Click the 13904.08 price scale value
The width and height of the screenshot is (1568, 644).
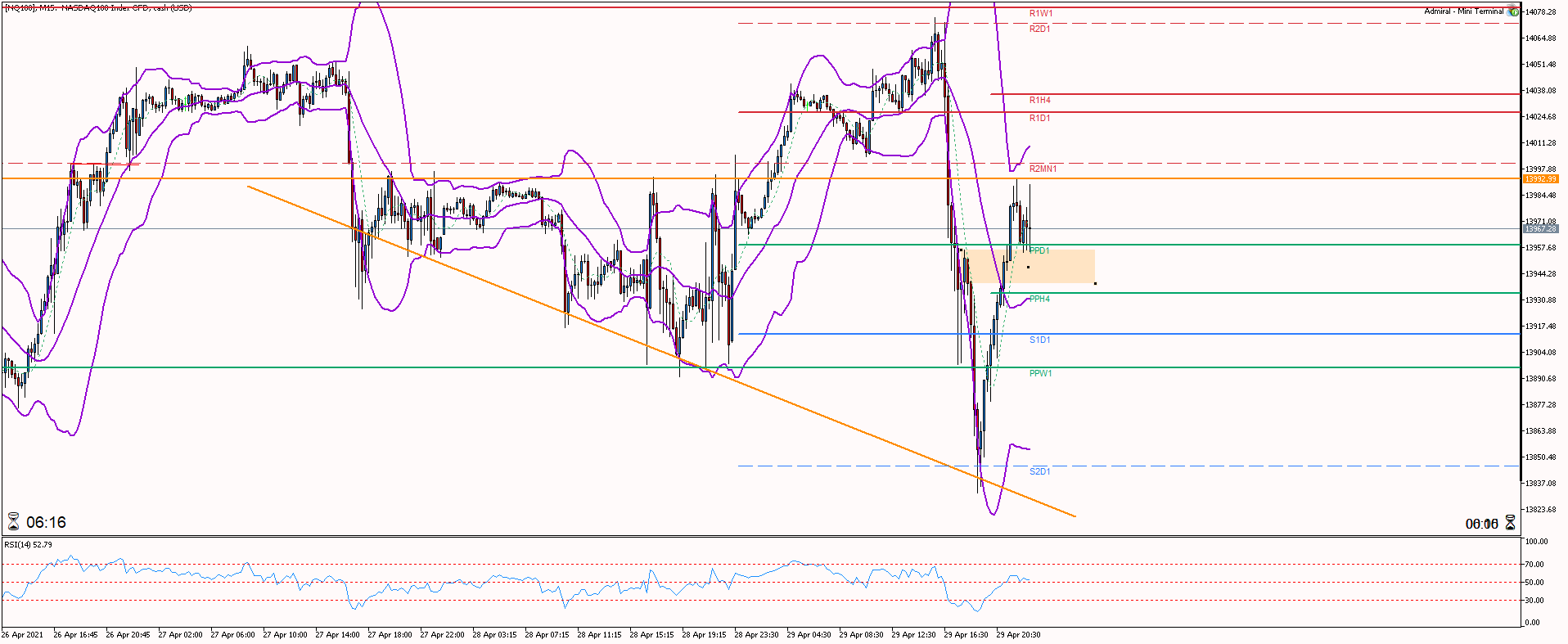click(x=1540, y=352)
